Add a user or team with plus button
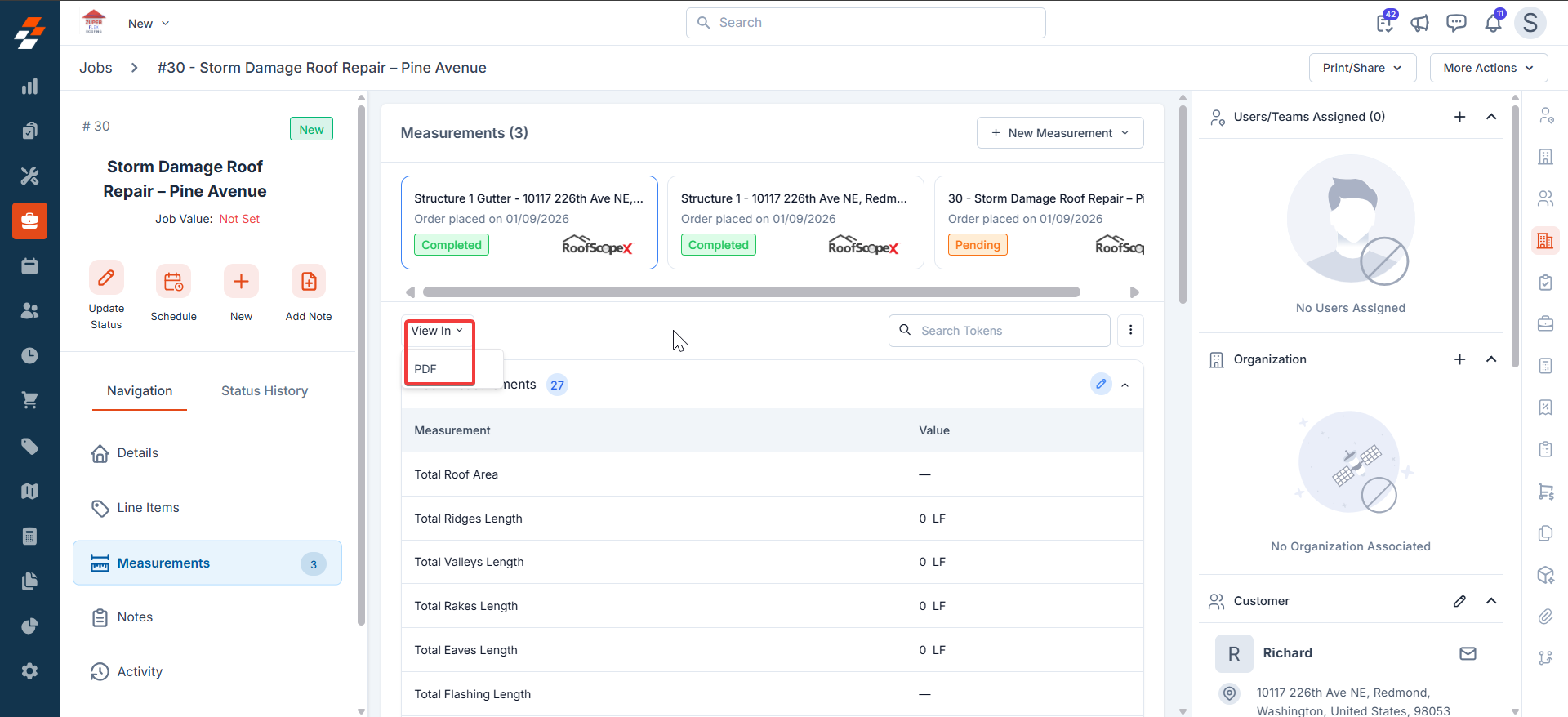 coord(1459,117)
